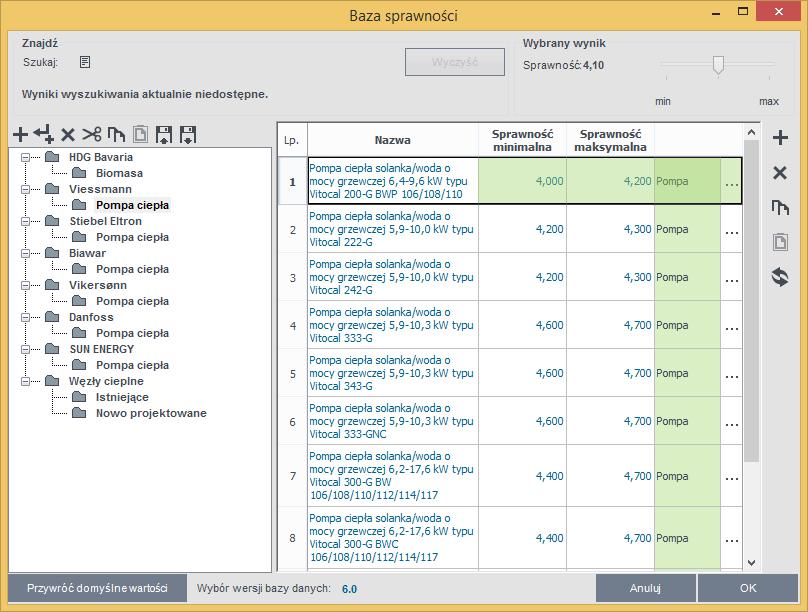
Task: Select the Istniejące folder
Action: (122, 397)
